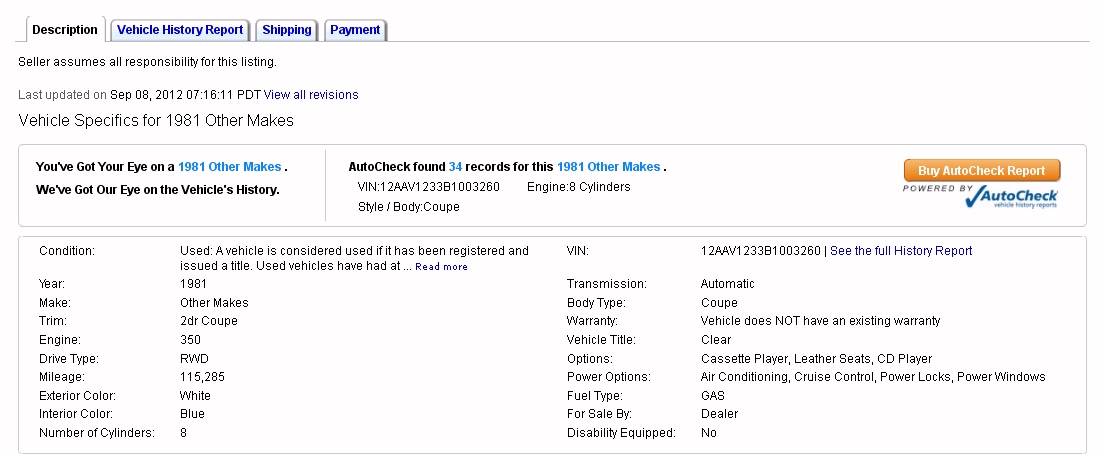1098x456 pixels.
Task: Open the Vehicle History Report tab
Action: click(180, 30)
